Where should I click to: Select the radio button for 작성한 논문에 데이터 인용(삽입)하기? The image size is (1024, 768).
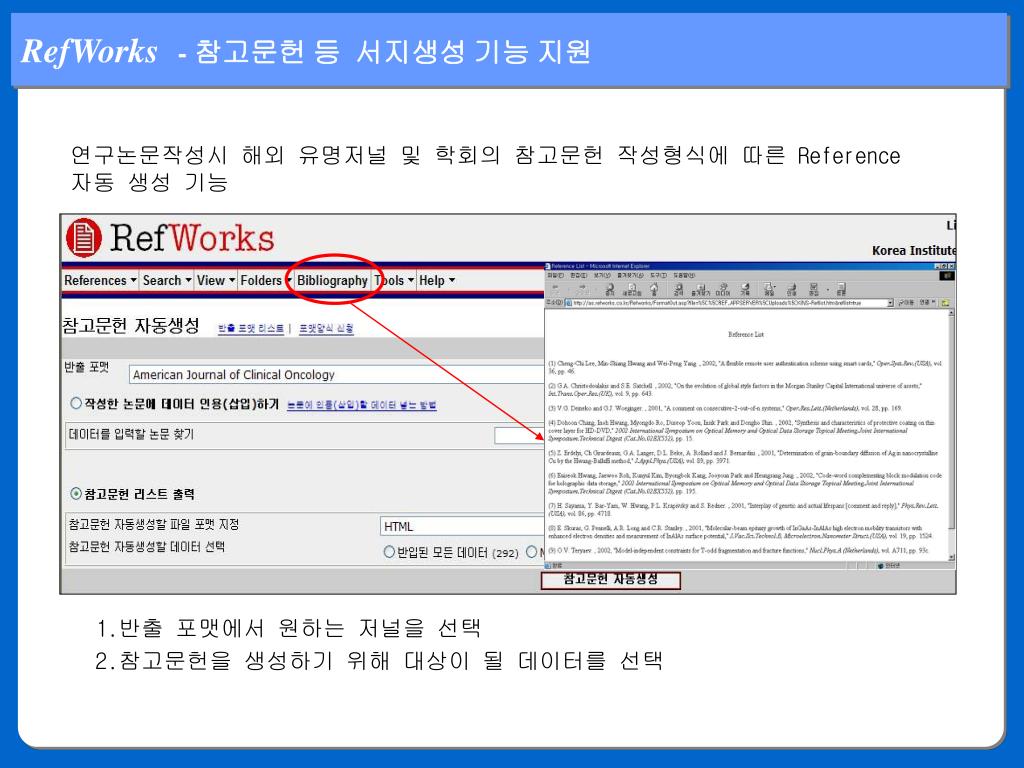76,404
